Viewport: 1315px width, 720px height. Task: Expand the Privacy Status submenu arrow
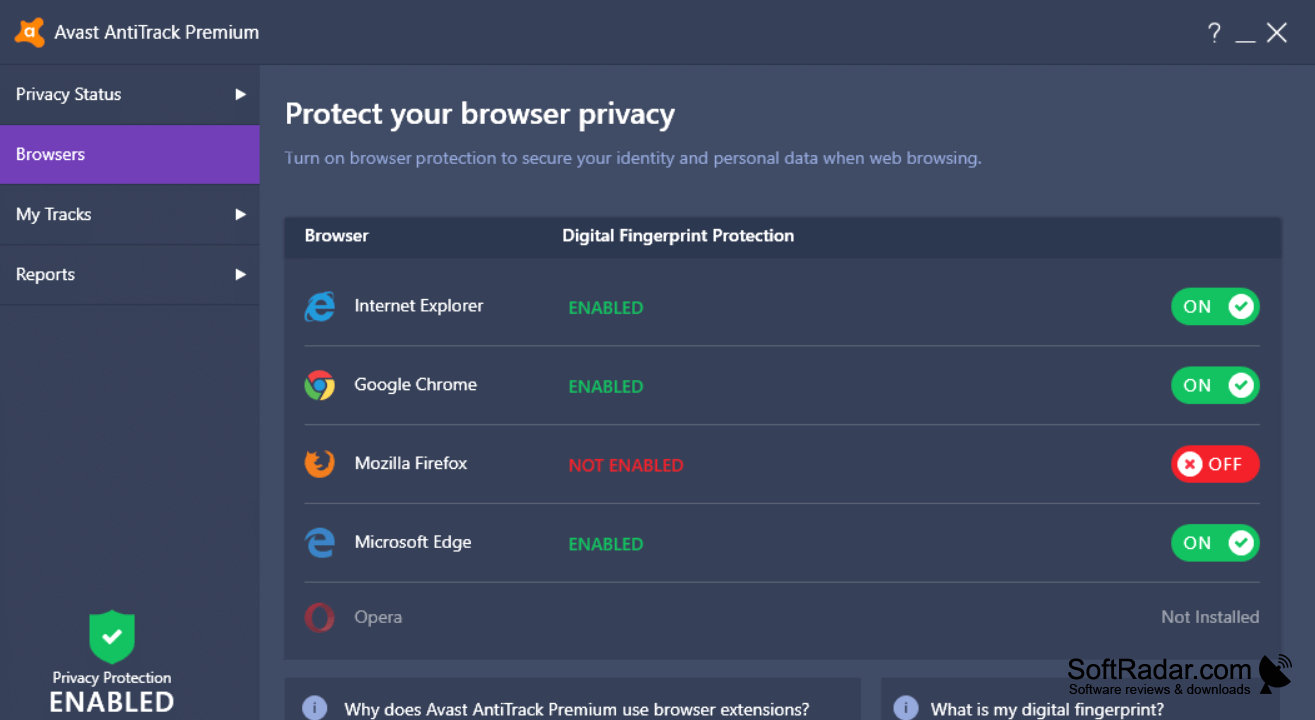(240, 94)
